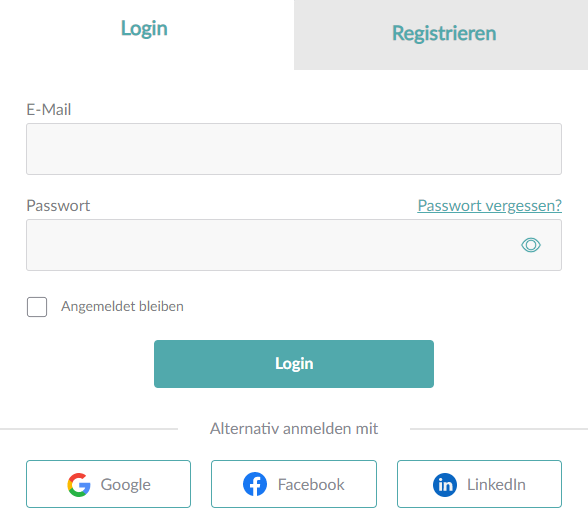The height and width of the screenshot is (523, 588).
Task: Click the E-Mail field label
Action: pos(49,109)
